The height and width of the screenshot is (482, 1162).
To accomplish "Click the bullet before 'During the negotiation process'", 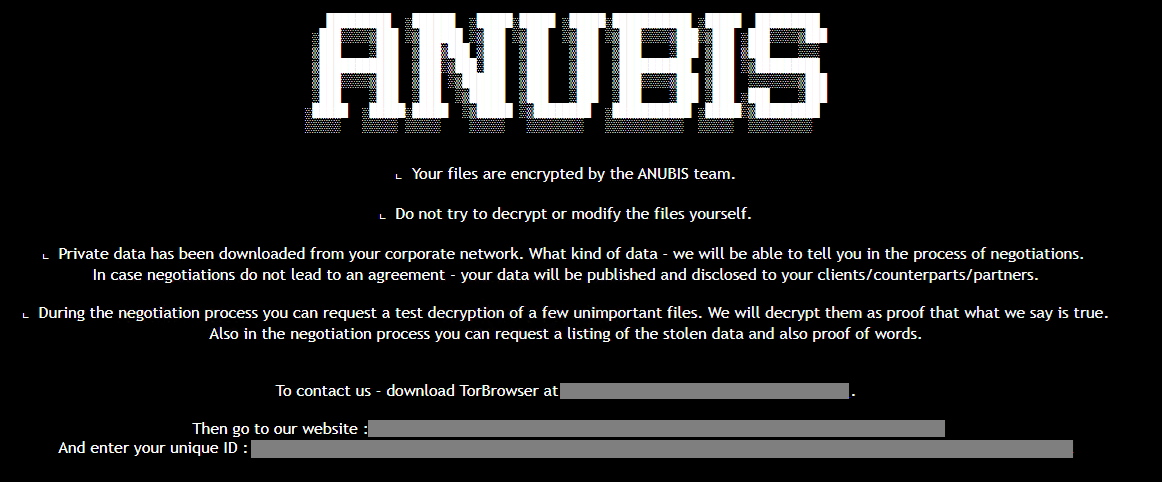I will (26, 316).
